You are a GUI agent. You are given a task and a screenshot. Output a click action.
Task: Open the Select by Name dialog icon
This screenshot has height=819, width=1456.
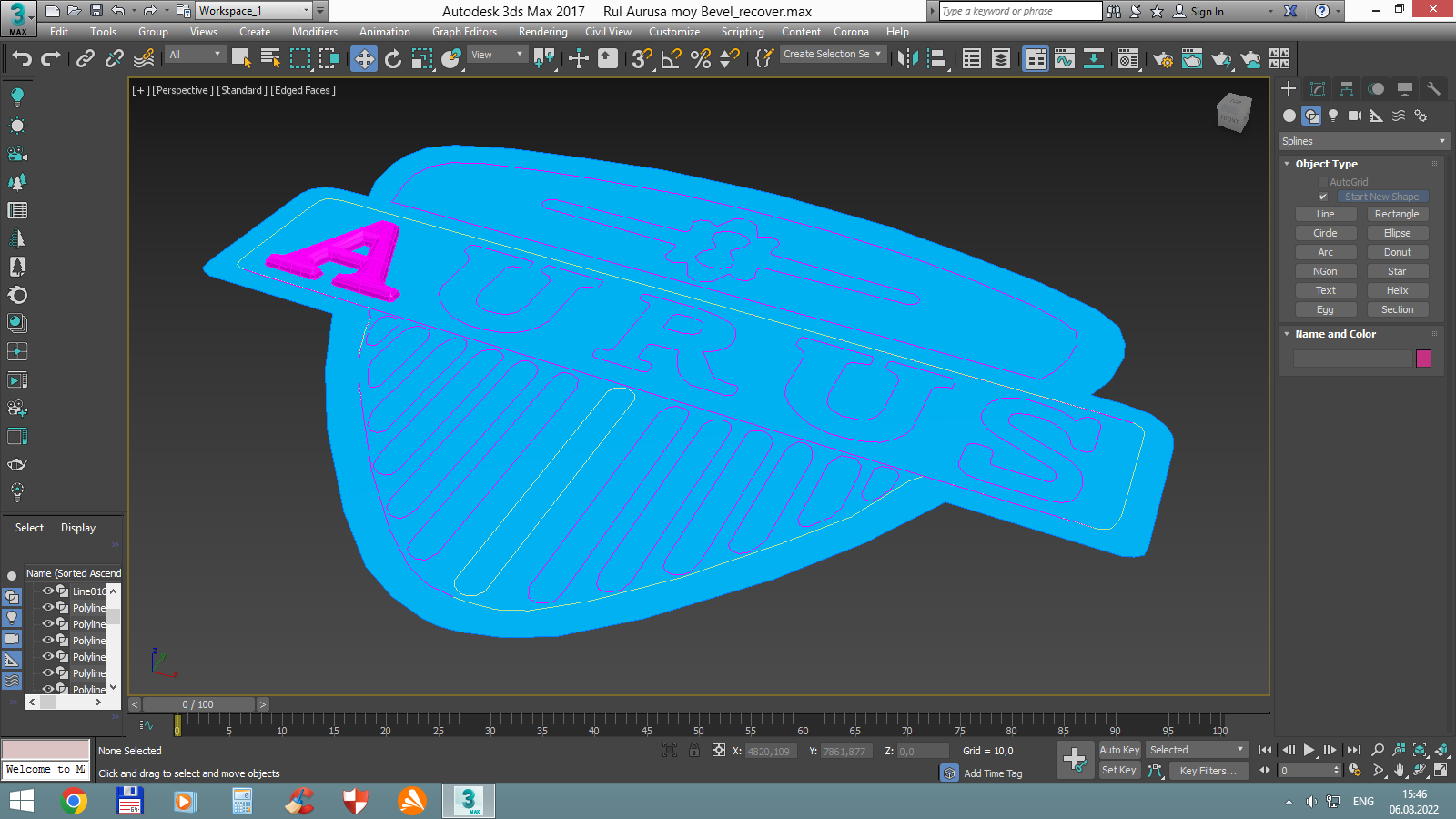[270, 59]
